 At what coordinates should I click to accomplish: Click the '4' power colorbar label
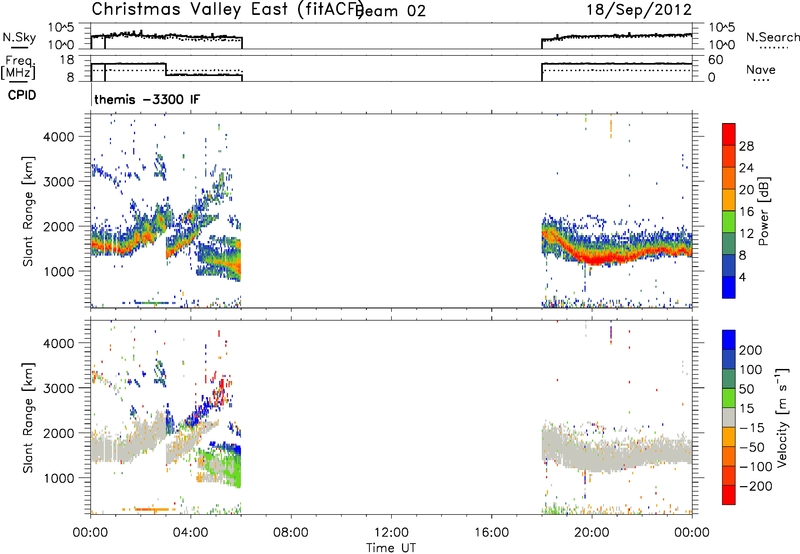pos(742,277)
